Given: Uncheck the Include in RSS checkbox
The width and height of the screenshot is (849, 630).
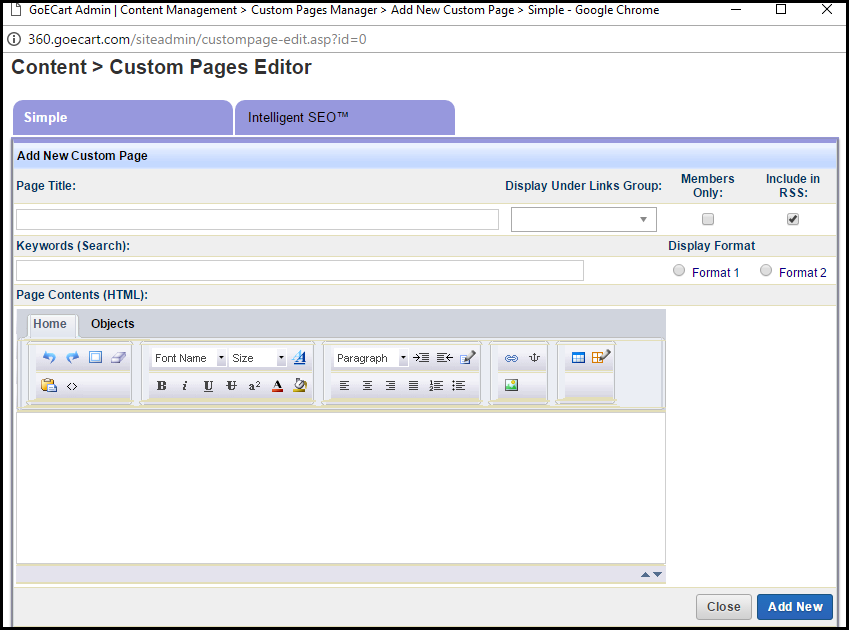Looking at the screenshot, I should (x=793, y=219).
